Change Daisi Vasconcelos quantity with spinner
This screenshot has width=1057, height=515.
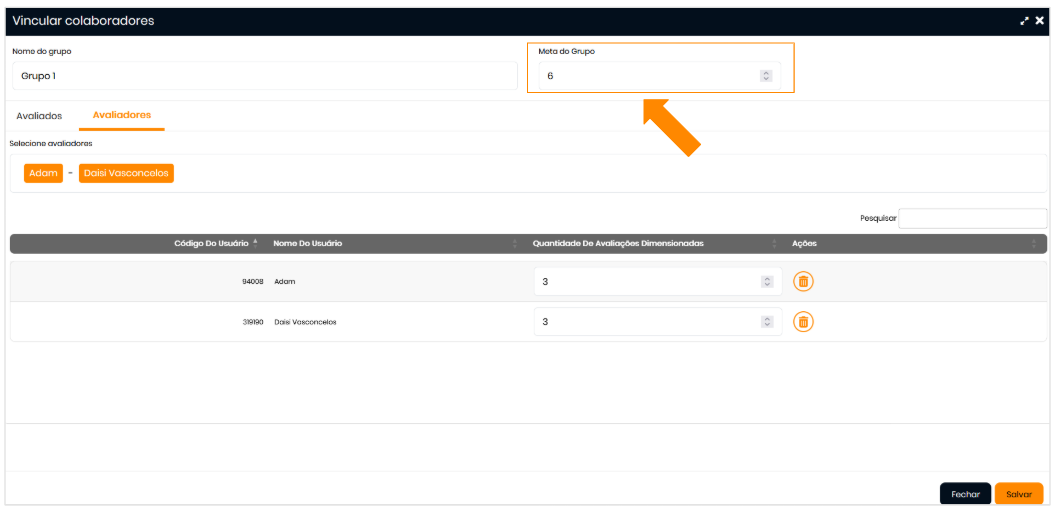(767, 322)
